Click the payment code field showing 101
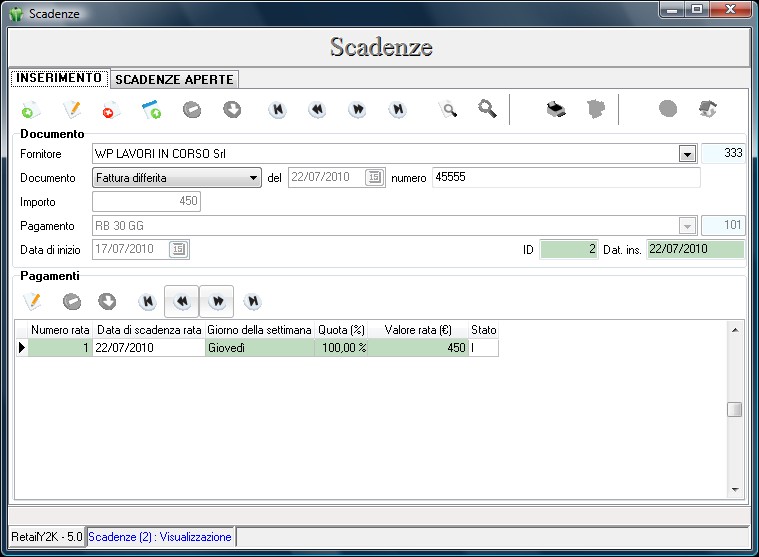Image resolution: width=759 pixels, height=557 pixels. click(723, 225)
